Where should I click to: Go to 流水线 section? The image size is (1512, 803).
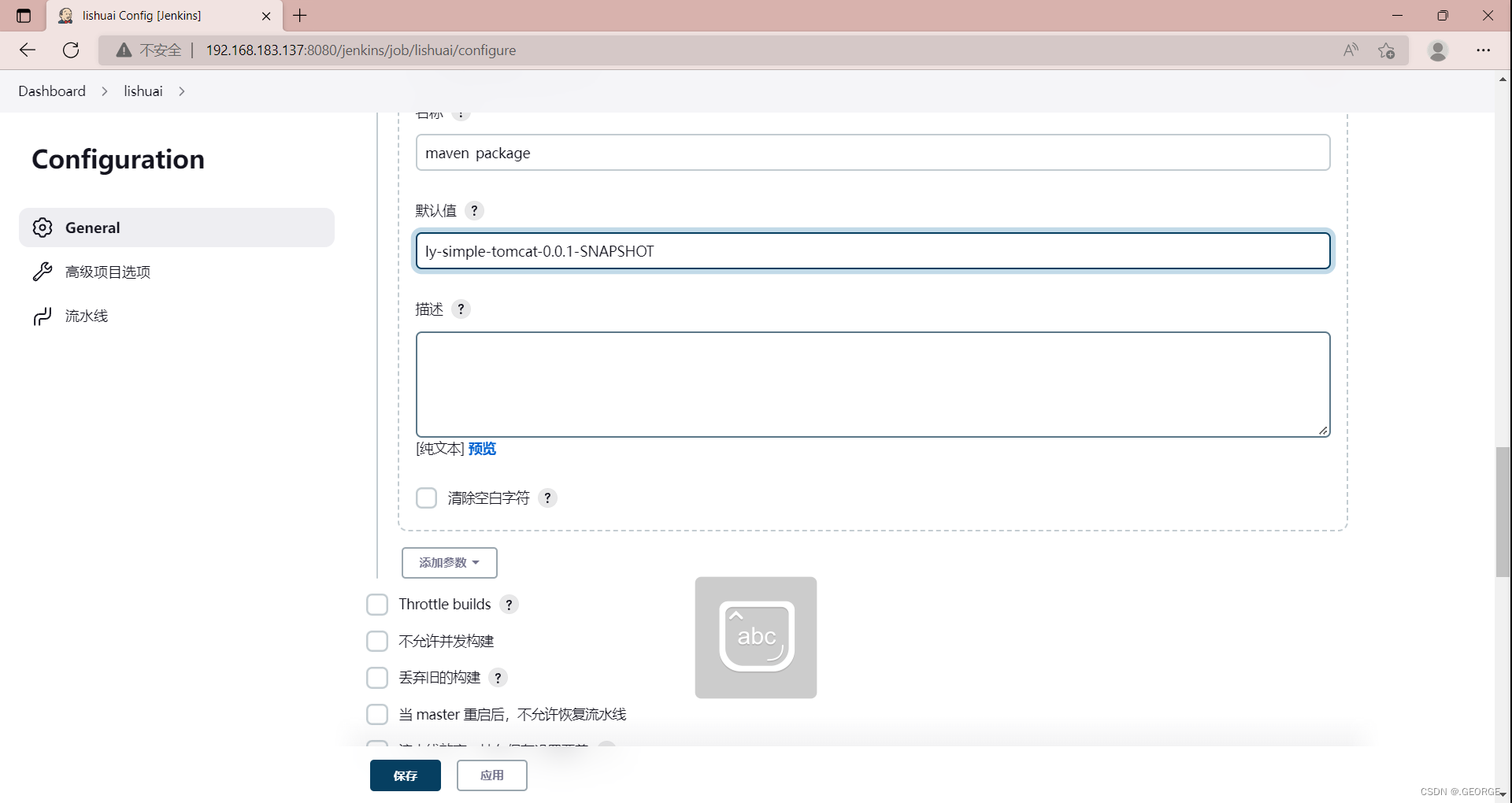tap(87, 316)
